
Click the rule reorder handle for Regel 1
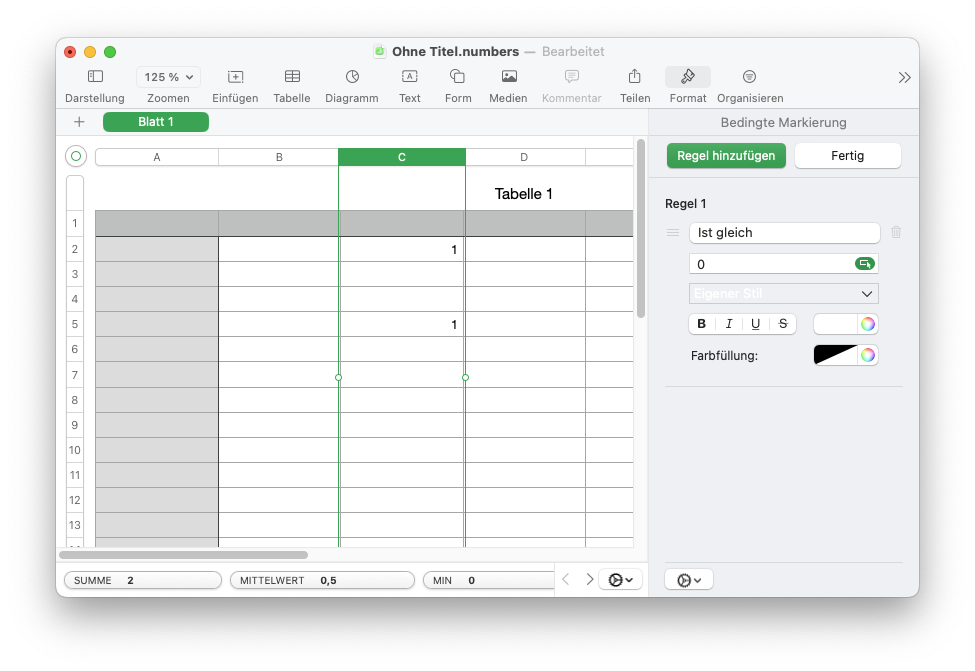[x=673, y=233]
